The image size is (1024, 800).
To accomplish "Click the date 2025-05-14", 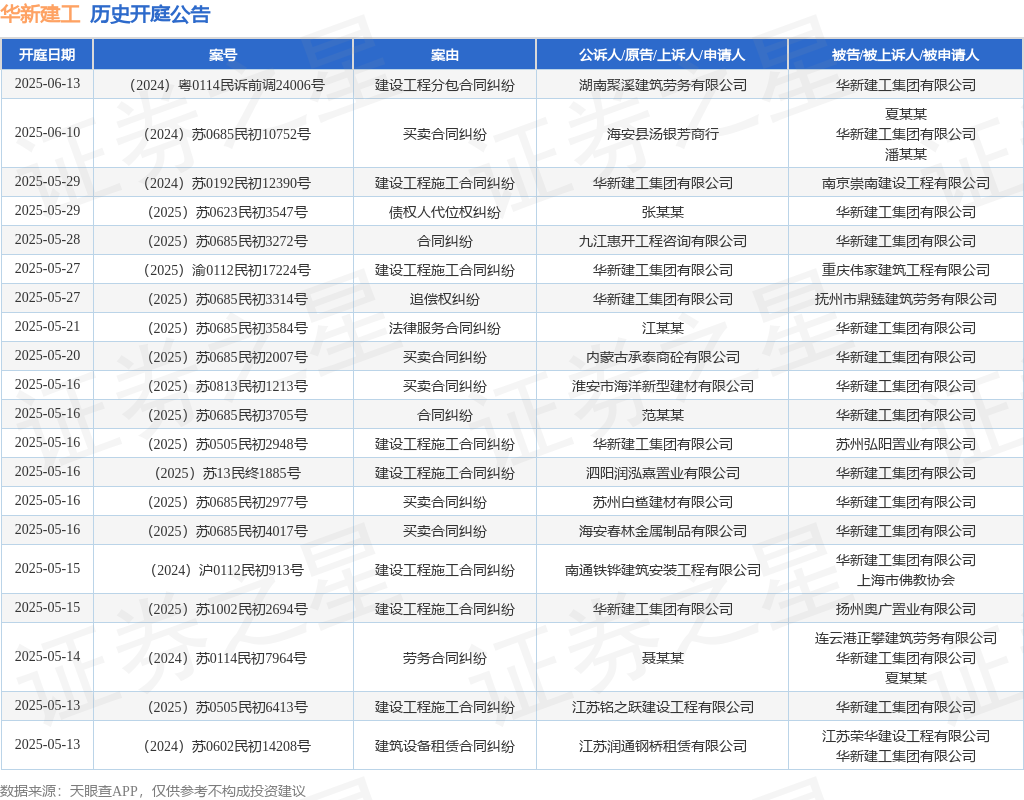I will pos(47,656).
